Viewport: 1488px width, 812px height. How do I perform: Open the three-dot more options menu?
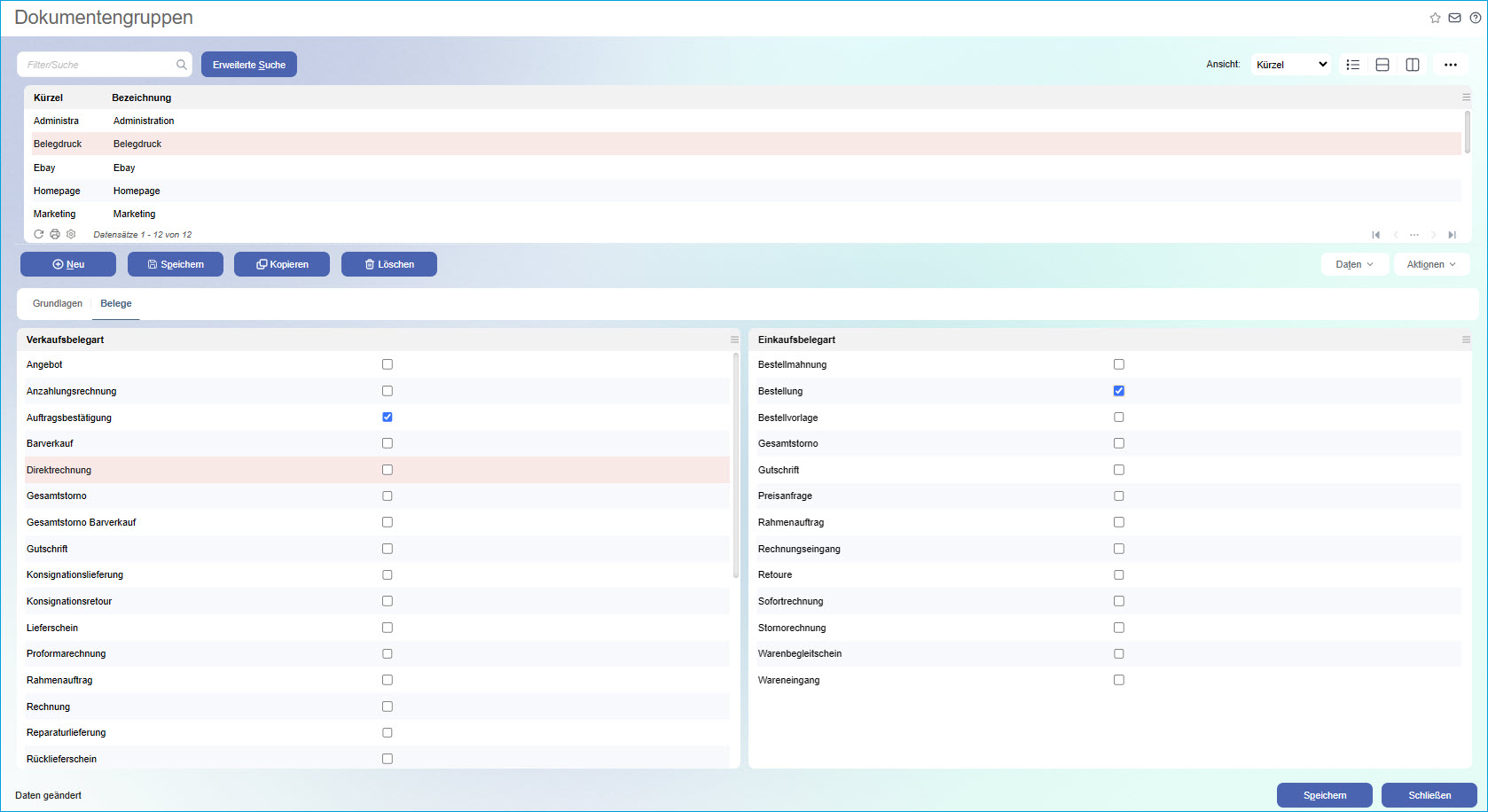(1451, 65)
